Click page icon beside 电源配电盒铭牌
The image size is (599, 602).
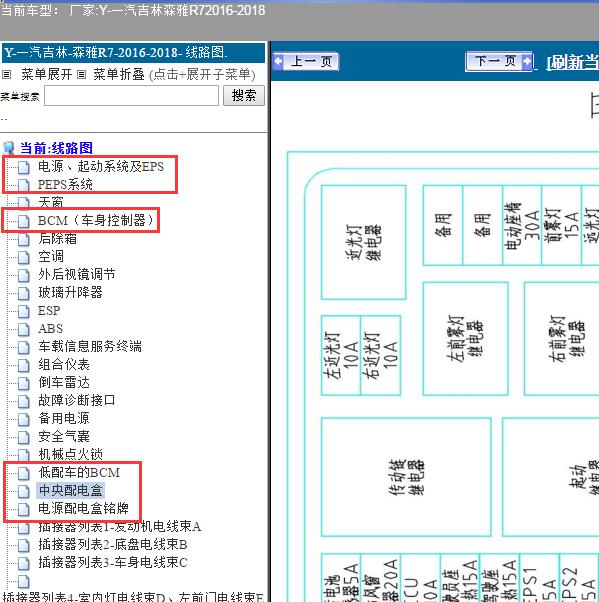23,509
